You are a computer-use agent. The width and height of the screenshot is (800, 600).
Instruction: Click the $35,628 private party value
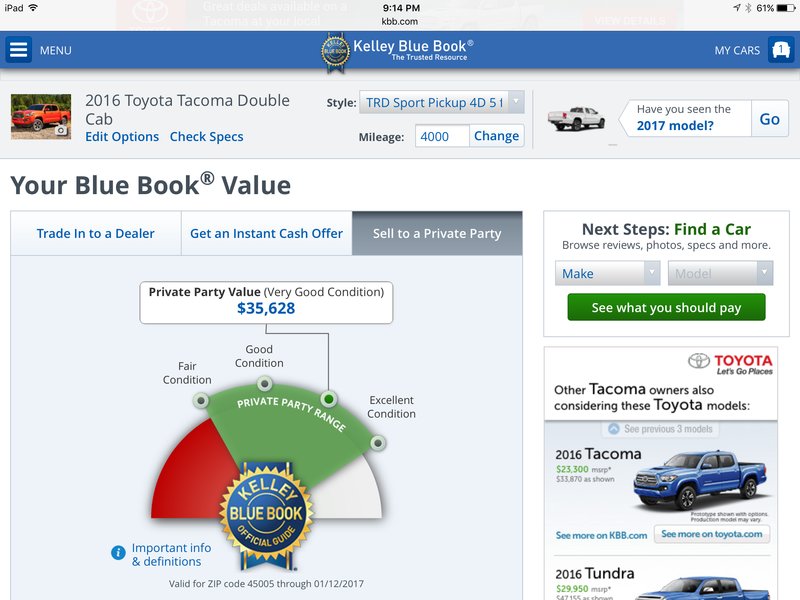[266, 308]
